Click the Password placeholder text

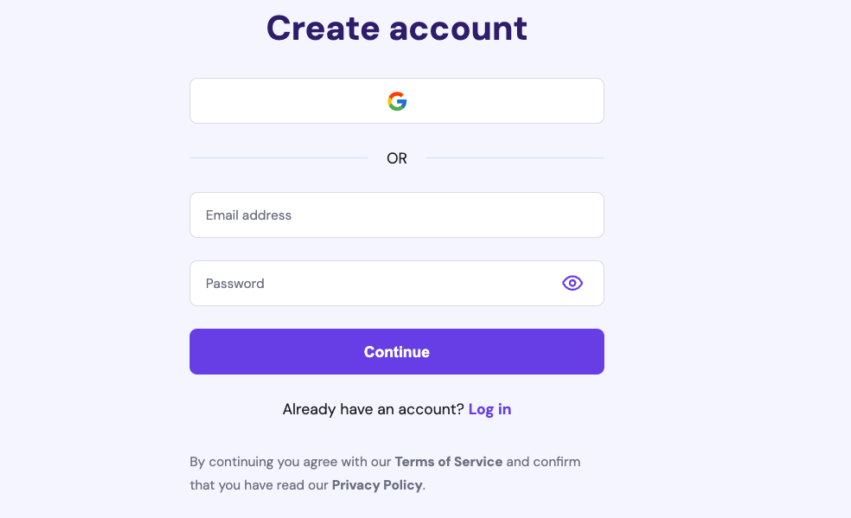pyautogui.click(x=235, y=283)
